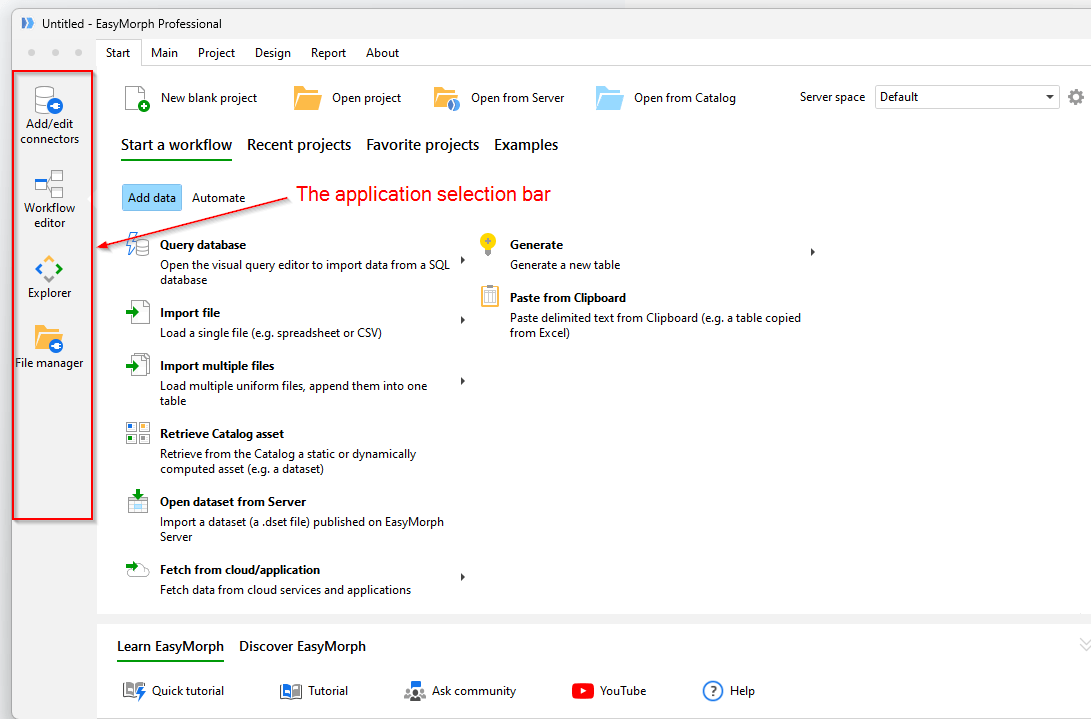Click the Query database heading
The image size is (1091, 719).
(203, 245)
